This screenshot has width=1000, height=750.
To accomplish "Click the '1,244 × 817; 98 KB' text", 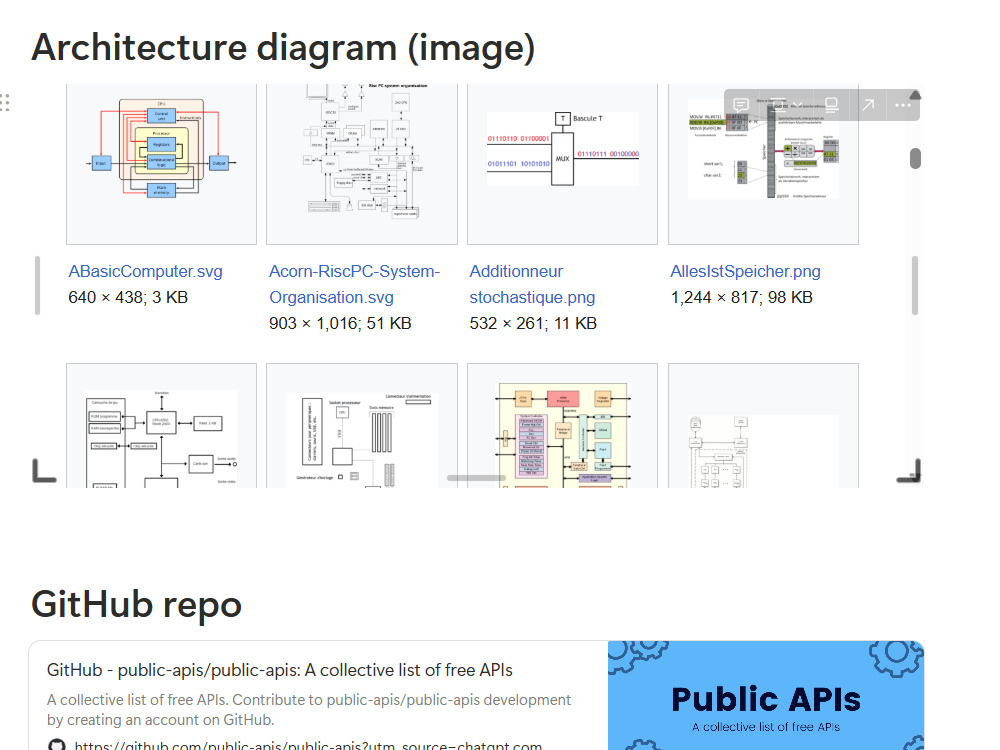I will point(742,298).
